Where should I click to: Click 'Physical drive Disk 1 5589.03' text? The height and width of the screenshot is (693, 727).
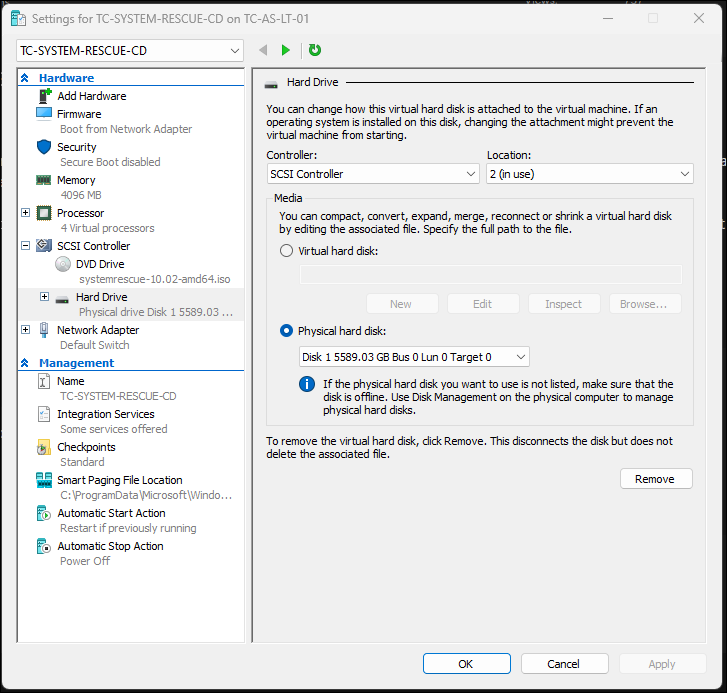tap(156, 312)
